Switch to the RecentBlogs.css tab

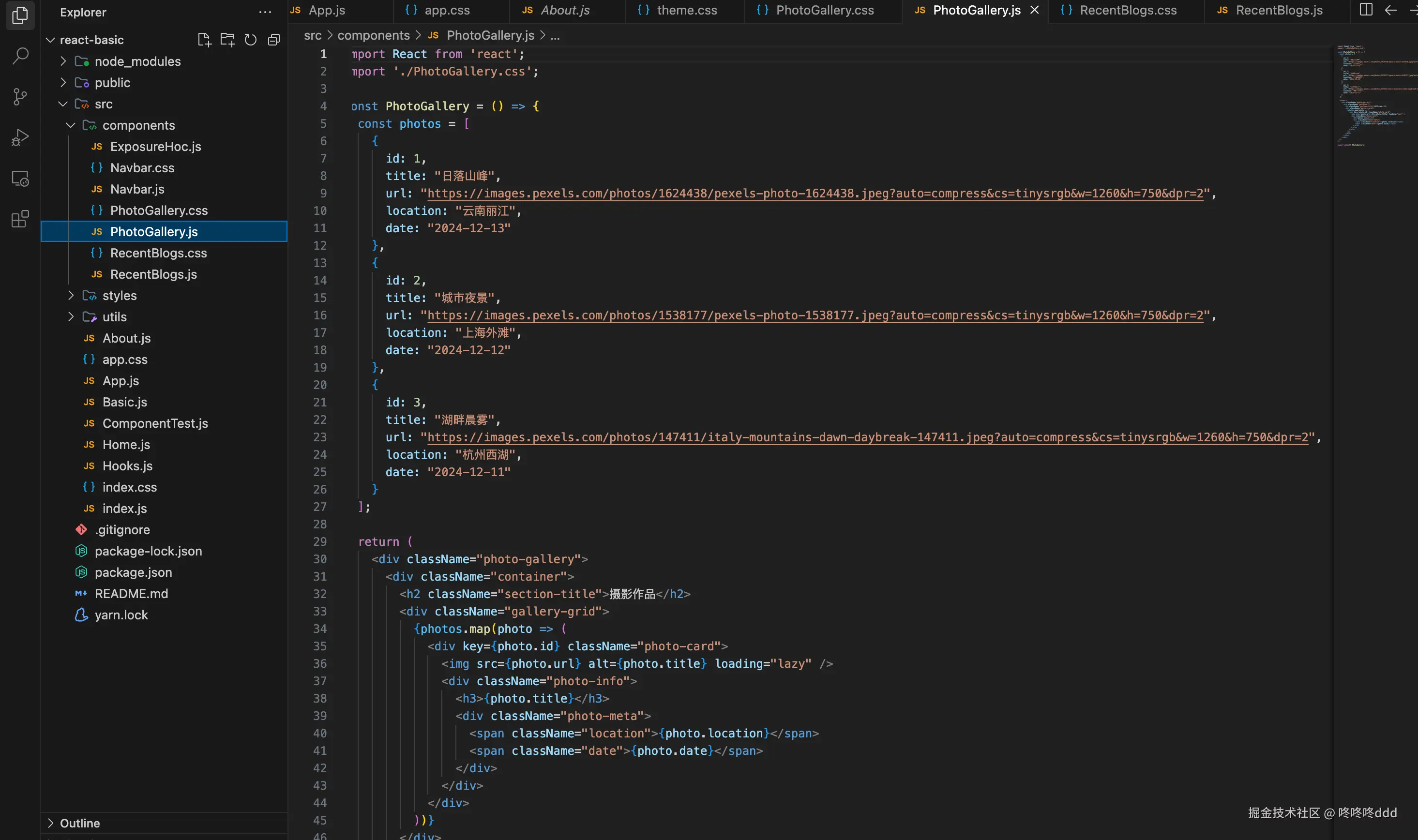click(x=1128, y=10)
